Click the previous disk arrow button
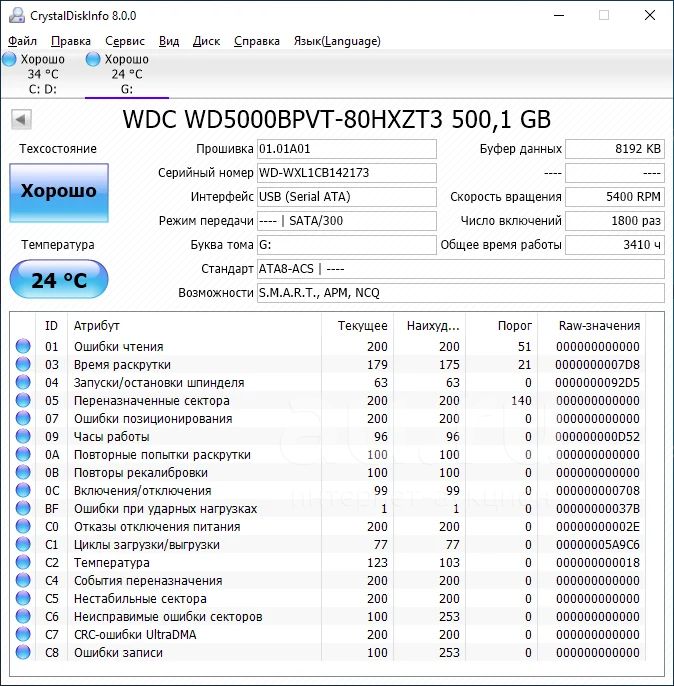 pos(21,119)
